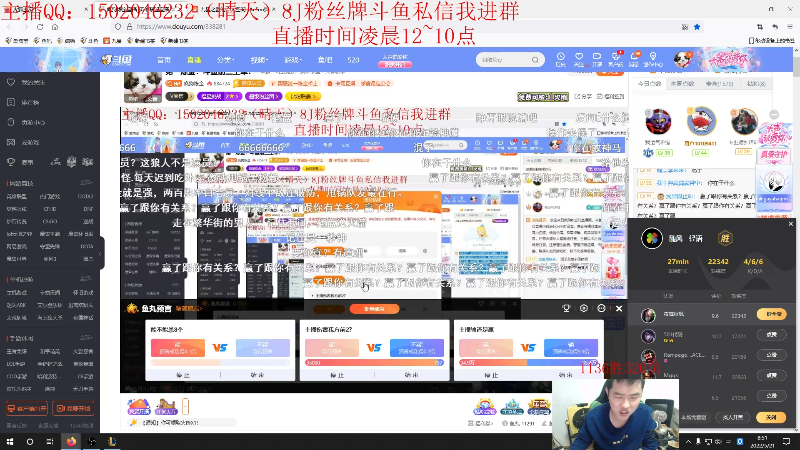The image size is (800, 450).
Task: Select the second ranking tab in chat panel
Action: coord(682,83)
